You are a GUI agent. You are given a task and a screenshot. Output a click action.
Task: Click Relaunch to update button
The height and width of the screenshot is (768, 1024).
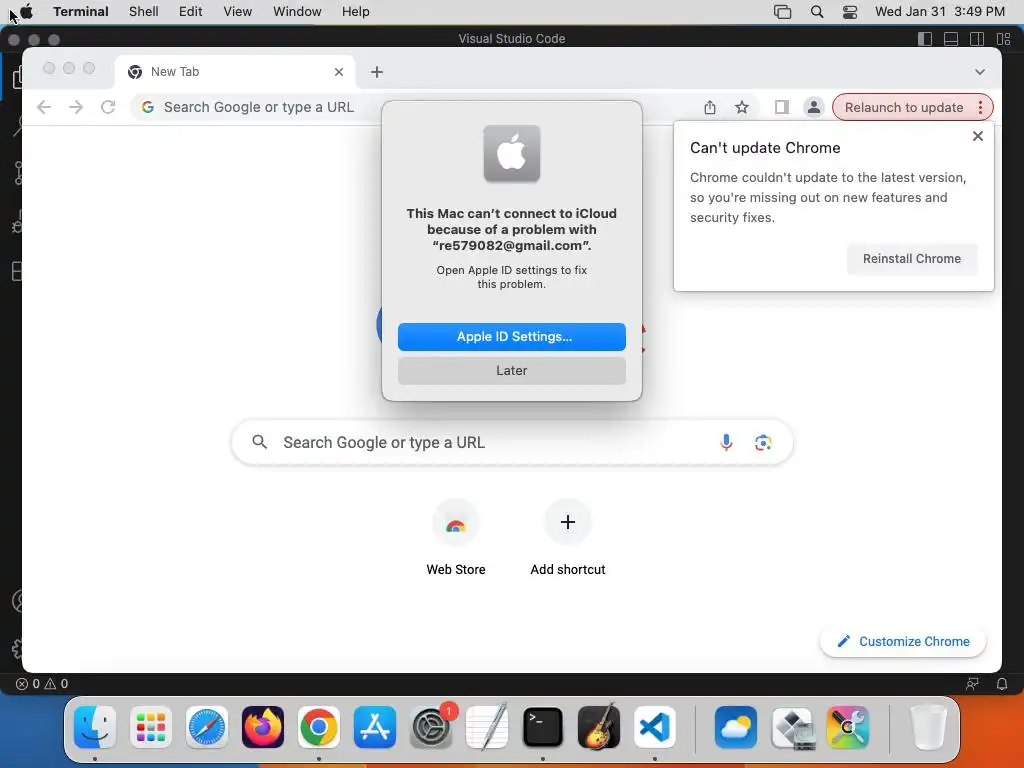[904, 107]
